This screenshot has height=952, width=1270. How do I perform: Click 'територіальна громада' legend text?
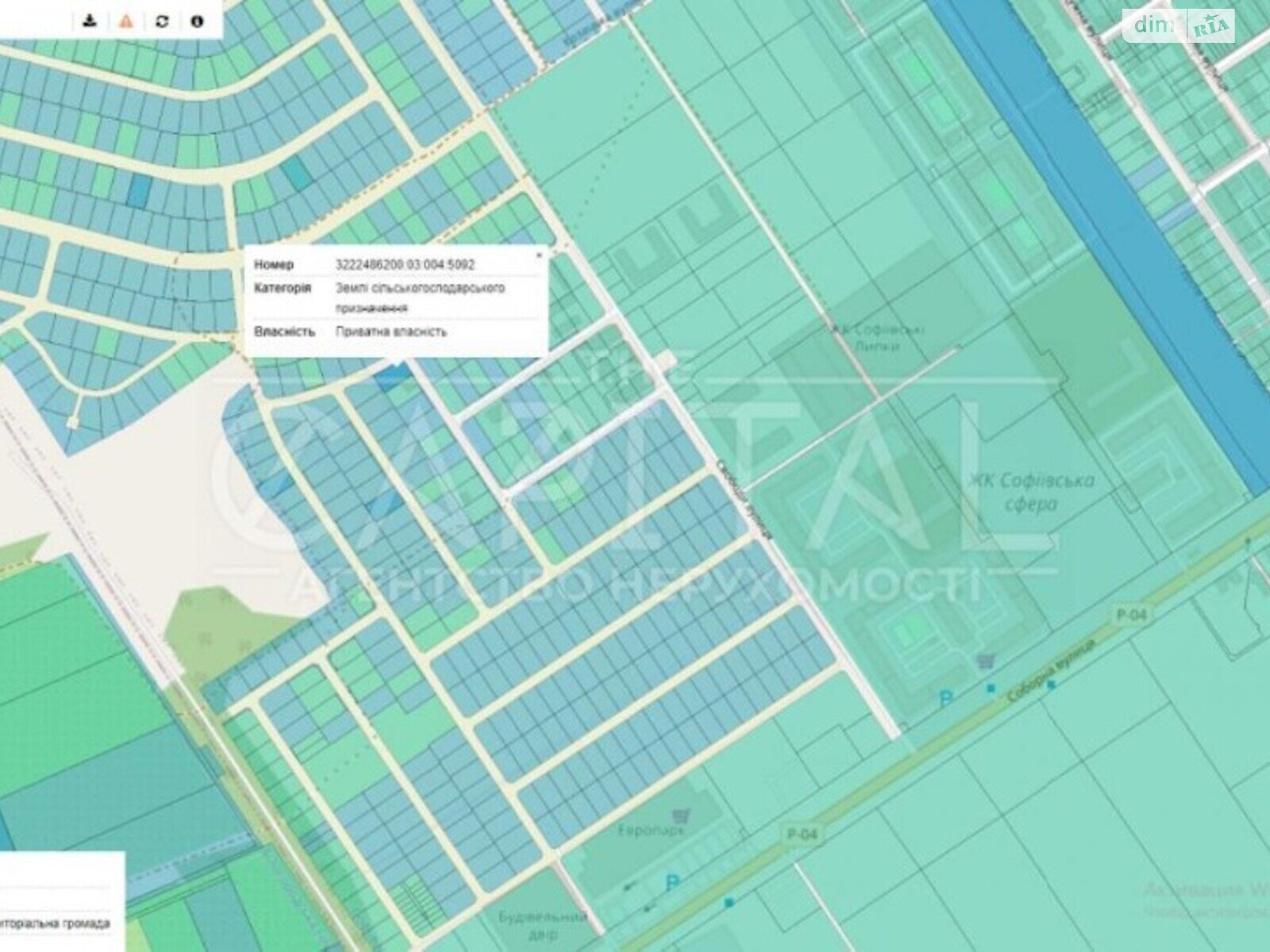tap(55, 923)
